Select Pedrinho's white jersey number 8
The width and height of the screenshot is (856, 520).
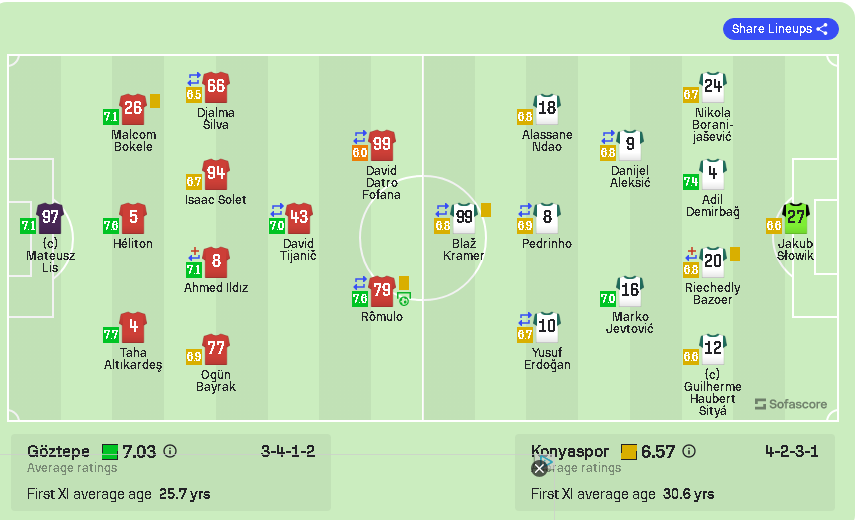[x=547, y=217]
